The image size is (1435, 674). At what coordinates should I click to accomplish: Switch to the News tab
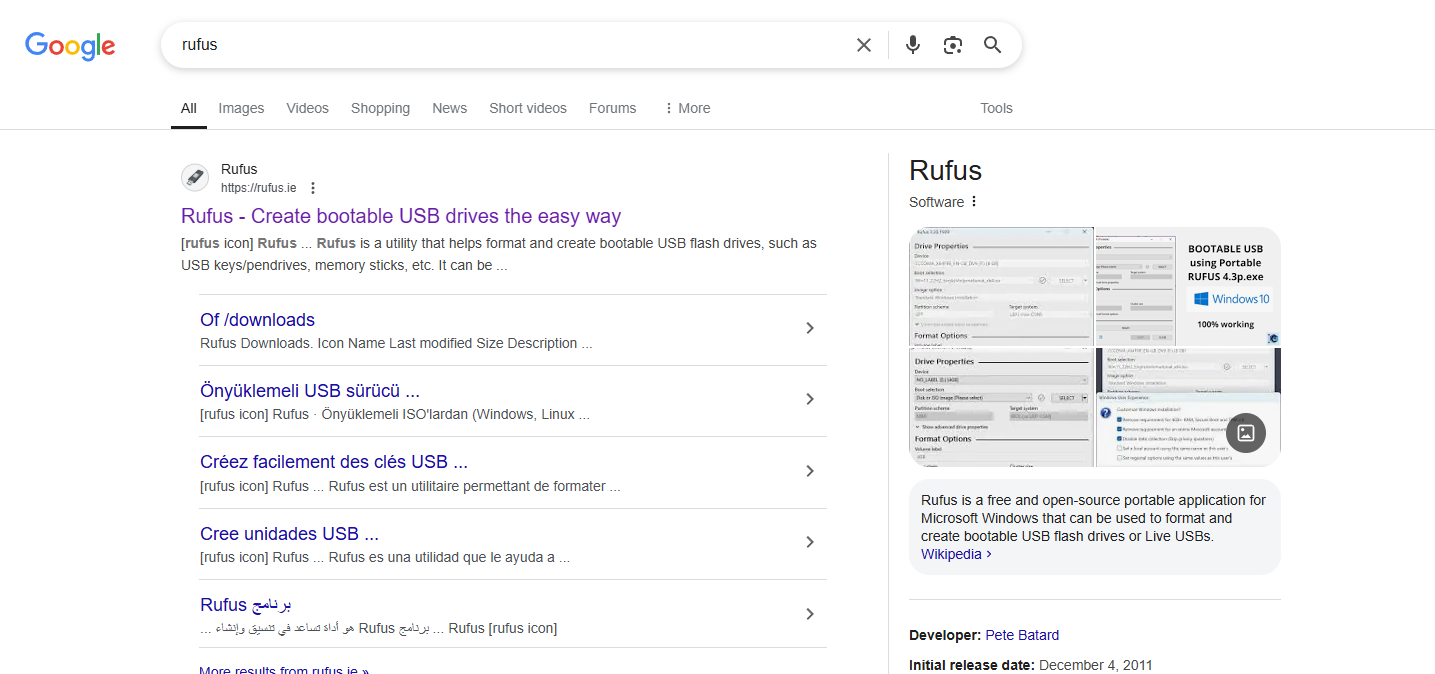(449, 108)
